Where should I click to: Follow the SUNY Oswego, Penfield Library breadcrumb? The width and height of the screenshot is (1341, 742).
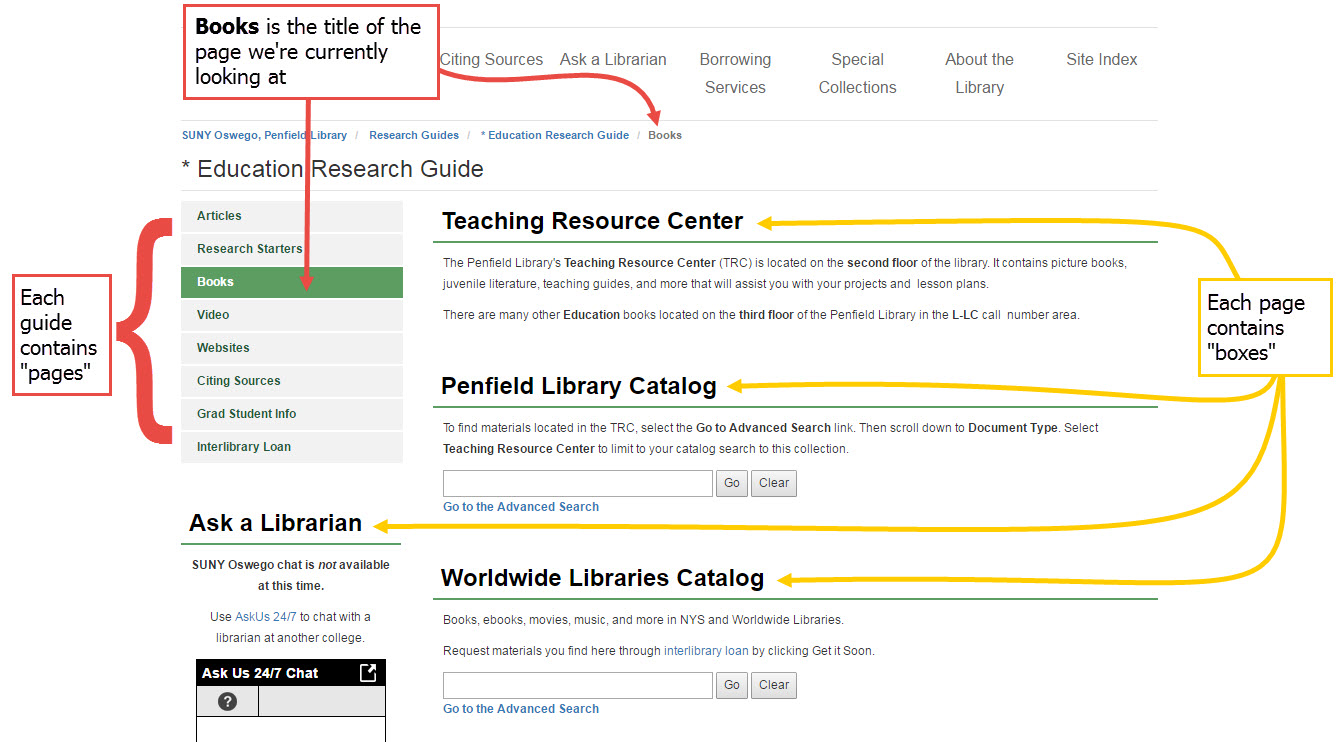(x=264, y=134)
